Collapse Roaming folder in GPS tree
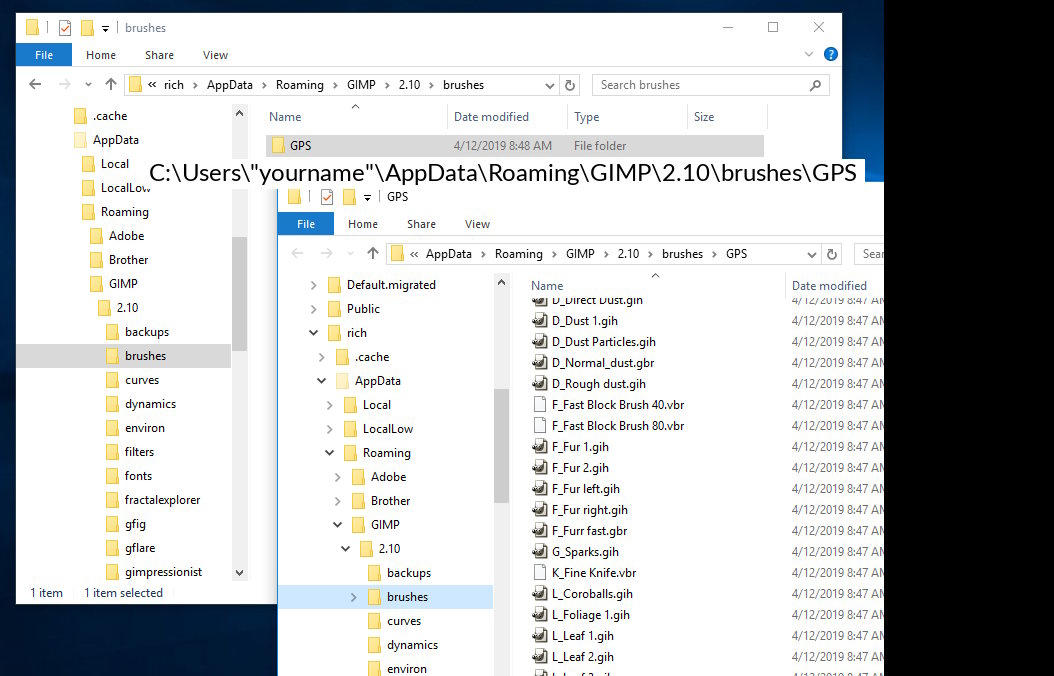Viewport: 1054px width, 676px height. pos(329,453)
